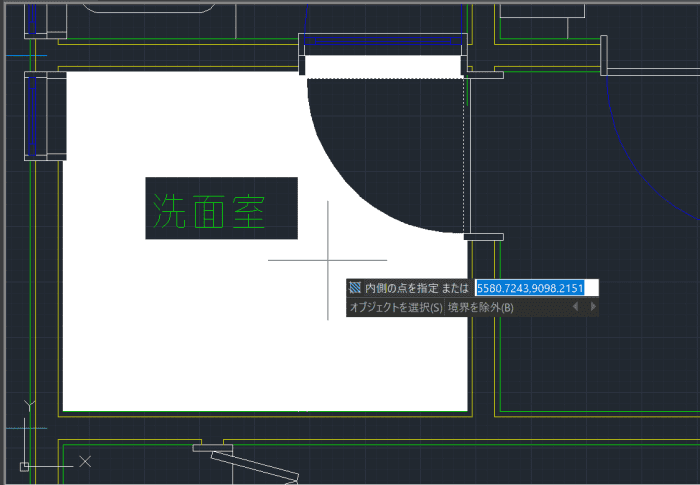This screenshot has height=485, width=700.
Task: Select the 洗面室 room text label
Action: coord(209,211)
